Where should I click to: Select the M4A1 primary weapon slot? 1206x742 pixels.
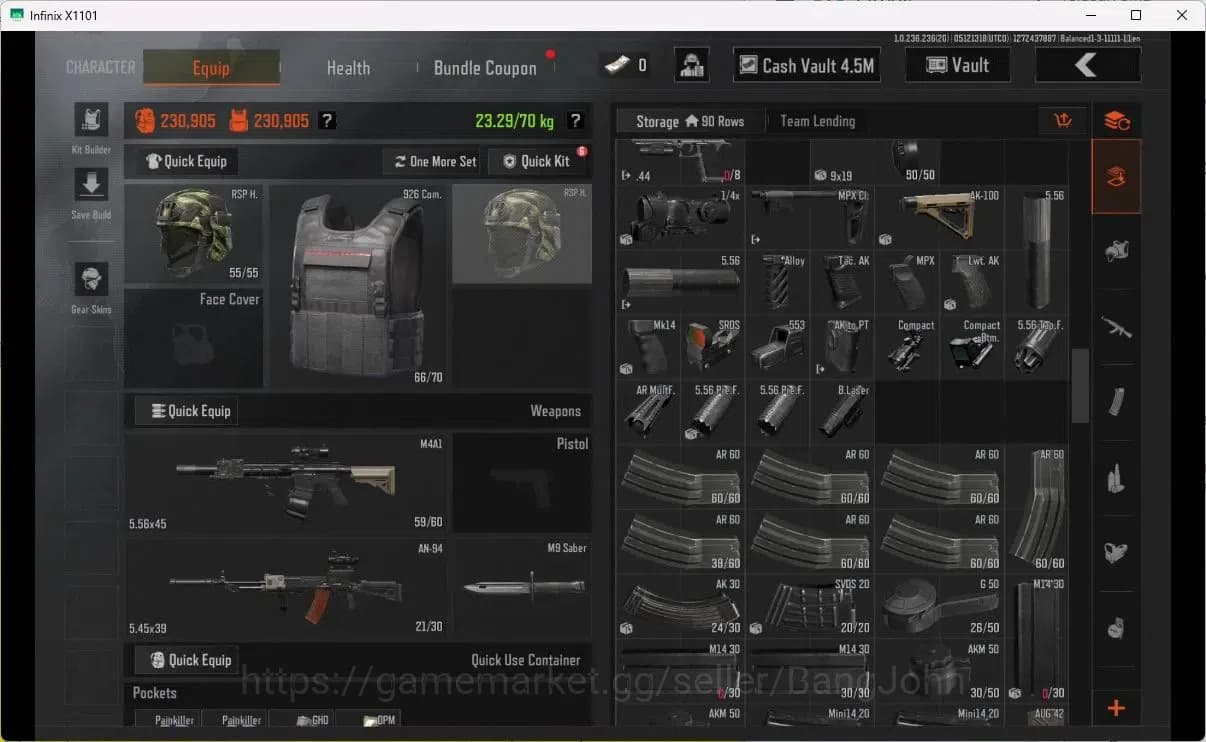[286, 482]
